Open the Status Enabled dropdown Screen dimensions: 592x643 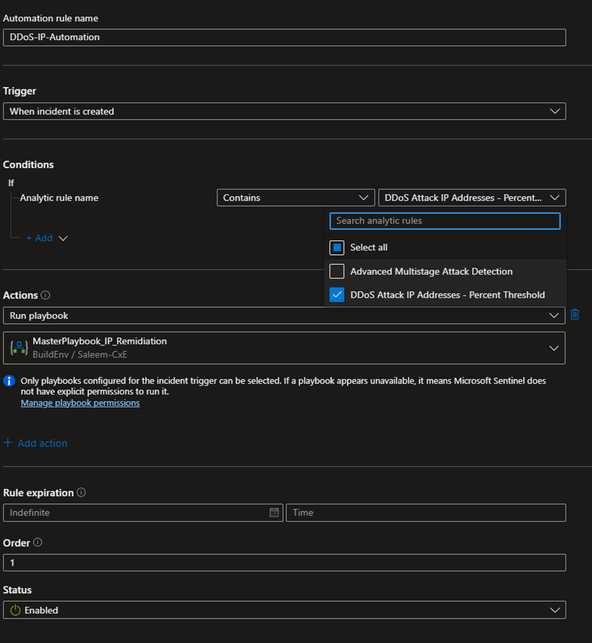pyautogui.click(x=285, y=610)
